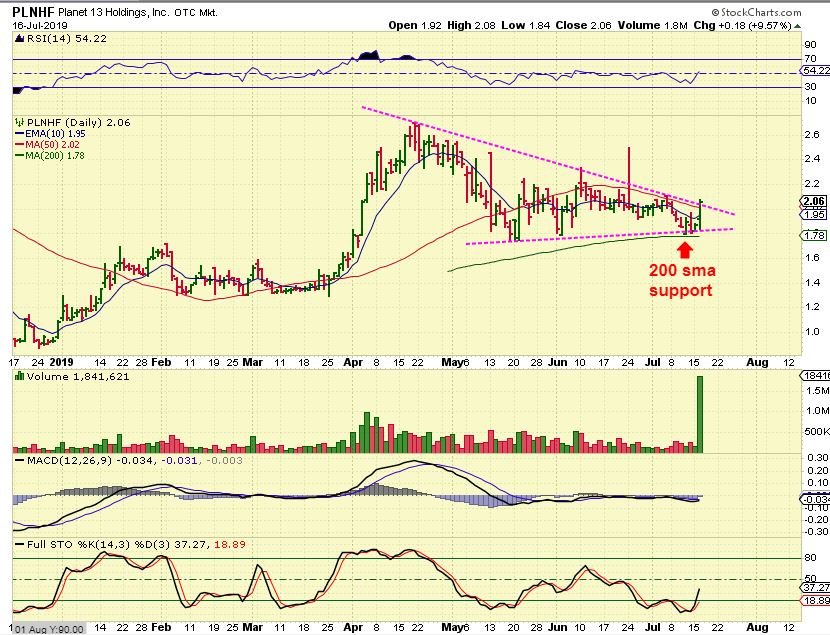Click the Volume 1.8M header value
This screenshot has height=635, width=830.
click(x=652, y=25)
